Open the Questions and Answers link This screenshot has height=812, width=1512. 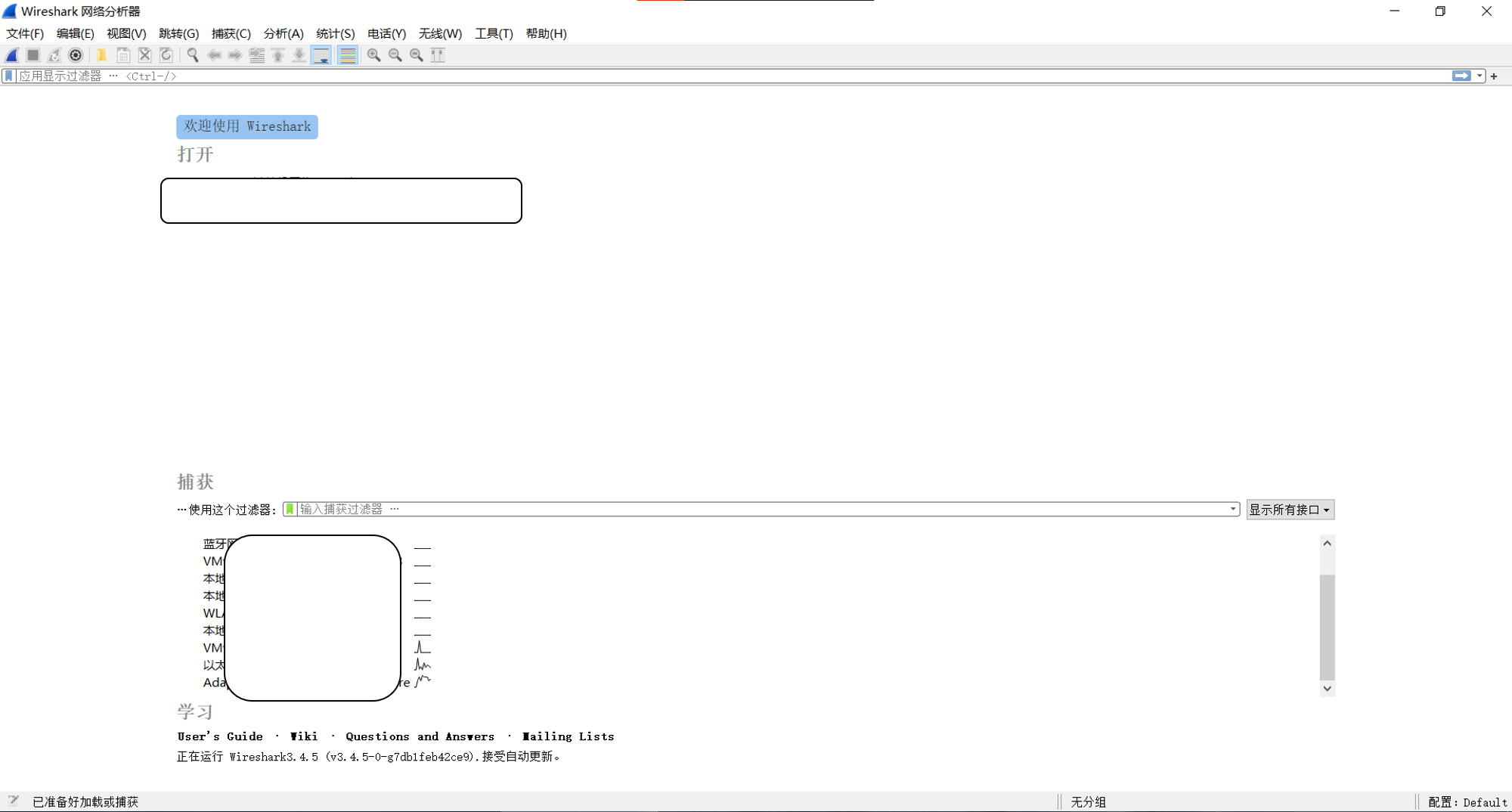point(420,736)
